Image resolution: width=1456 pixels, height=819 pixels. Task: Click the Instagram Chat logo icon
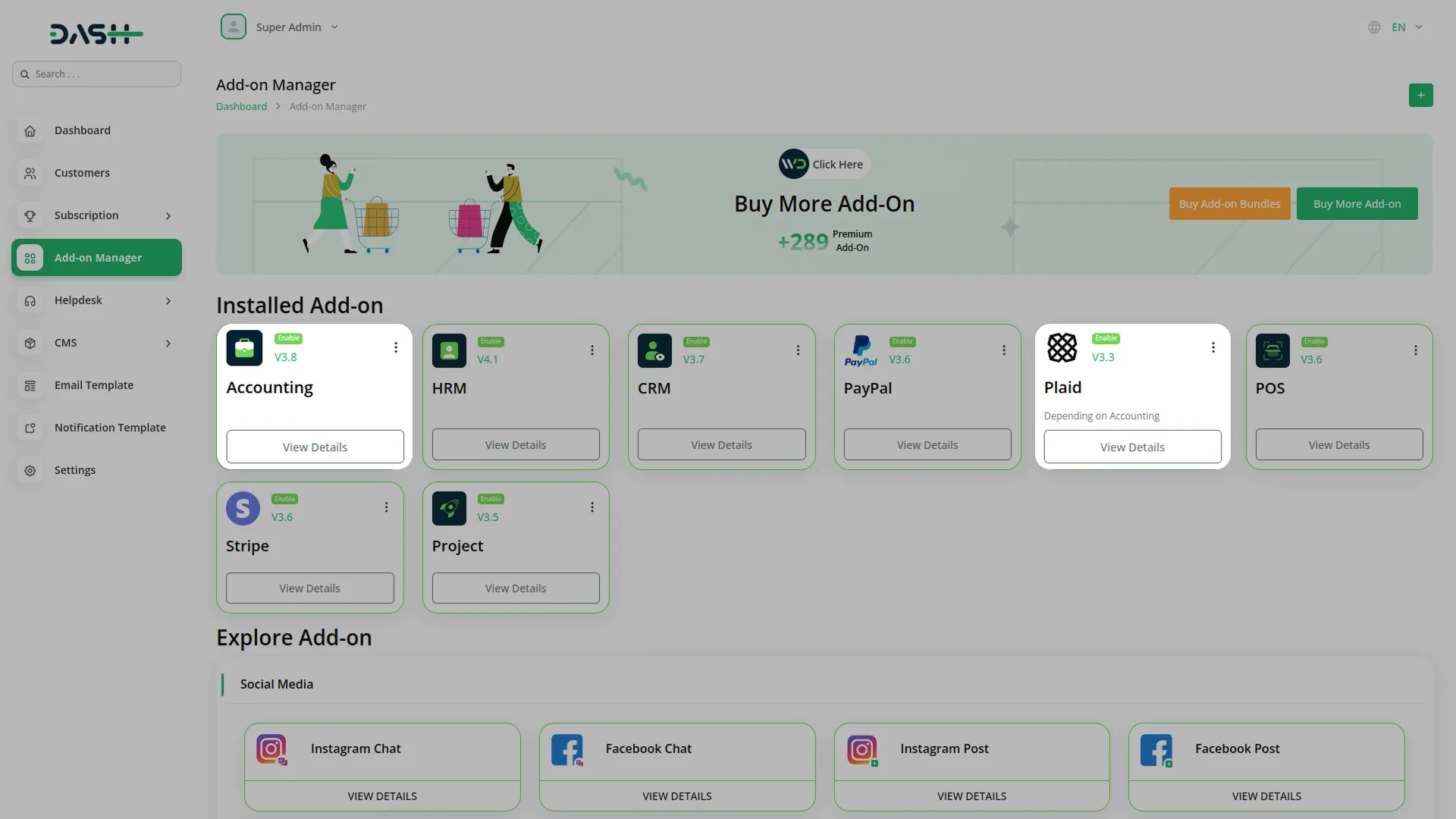click(271, 750)
